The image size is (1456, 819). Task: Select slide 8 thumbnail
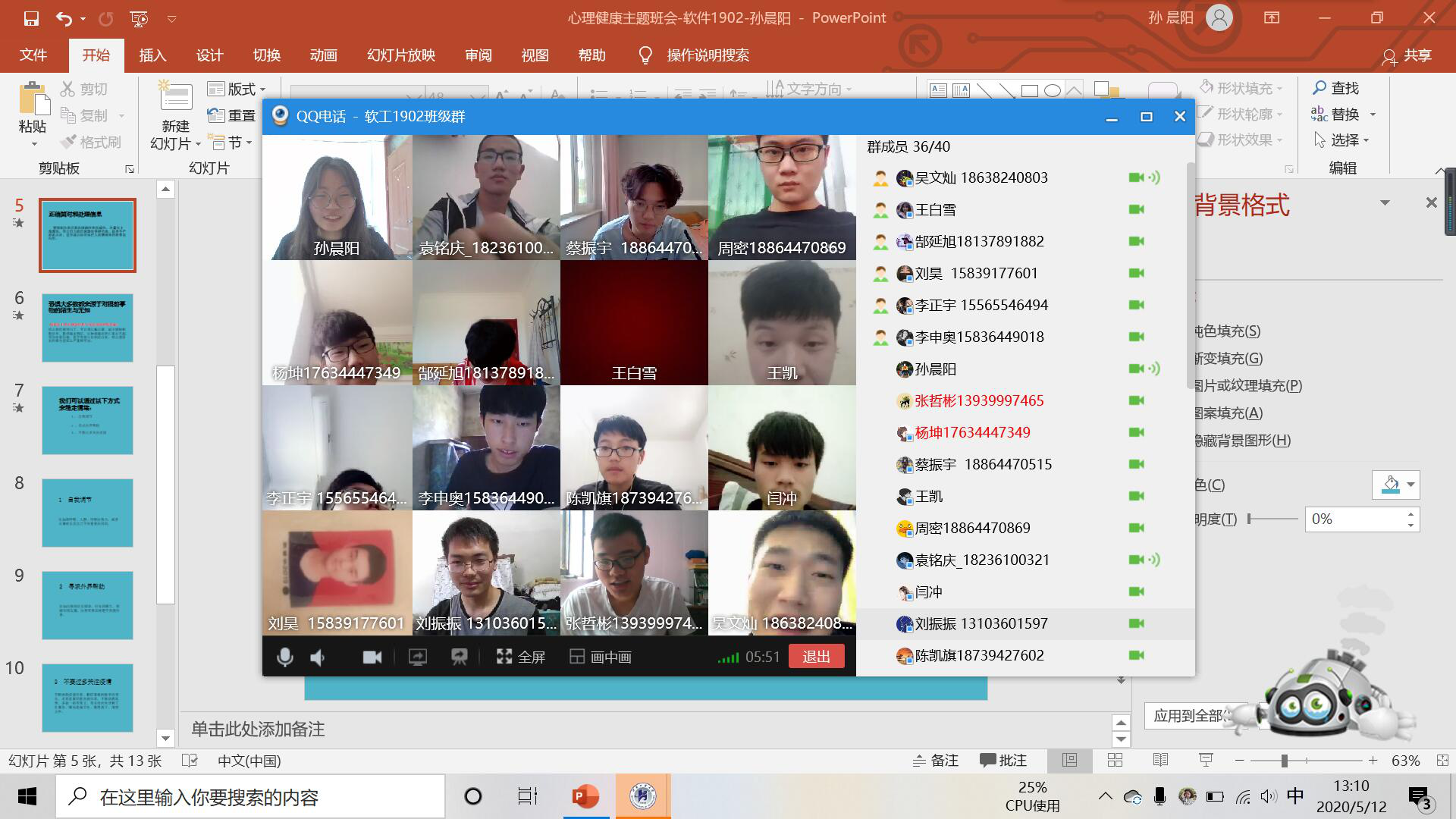pos(87,513)
